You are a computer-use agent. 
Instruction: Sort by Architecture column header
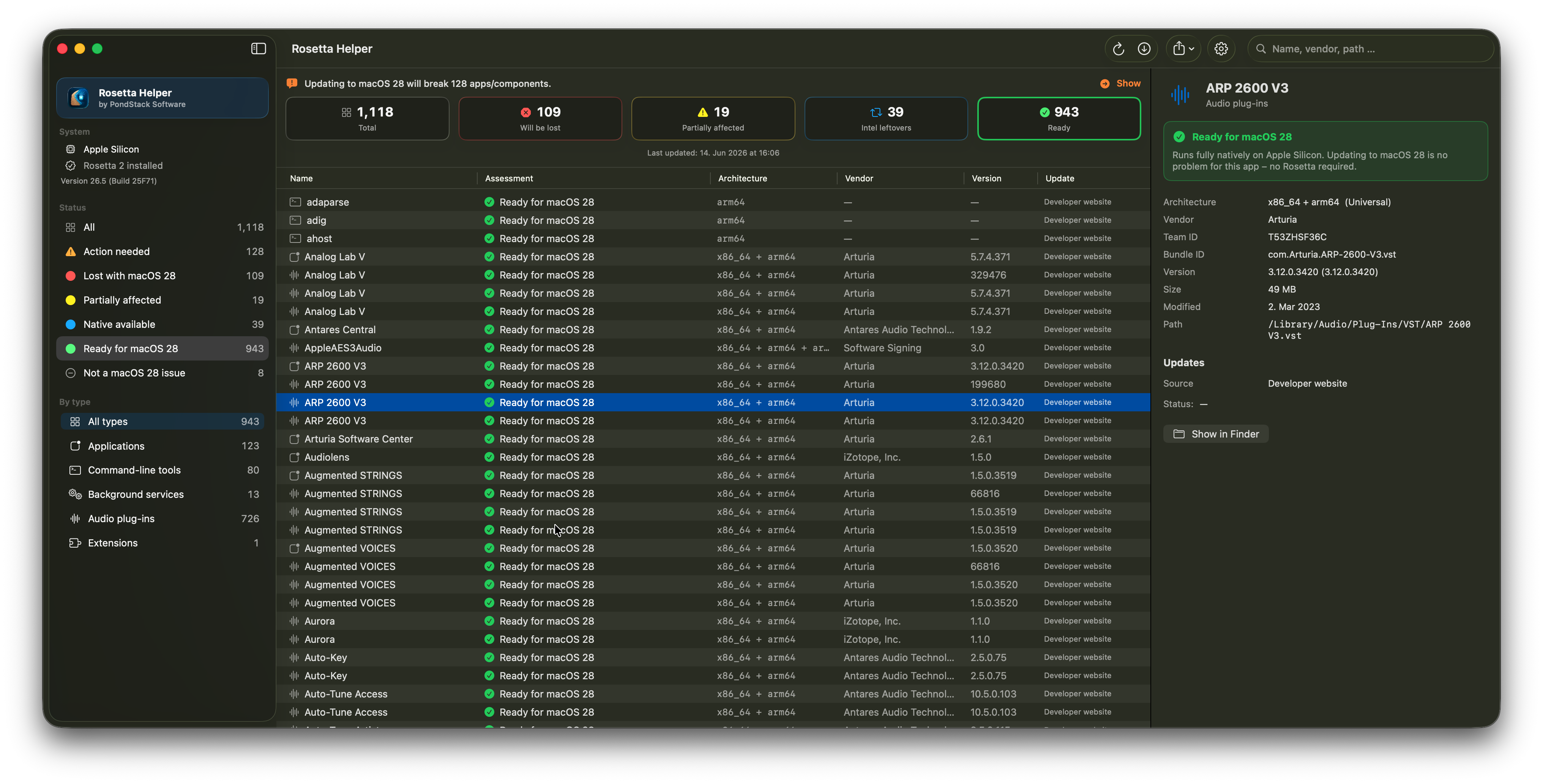click(x=742, y=178)
